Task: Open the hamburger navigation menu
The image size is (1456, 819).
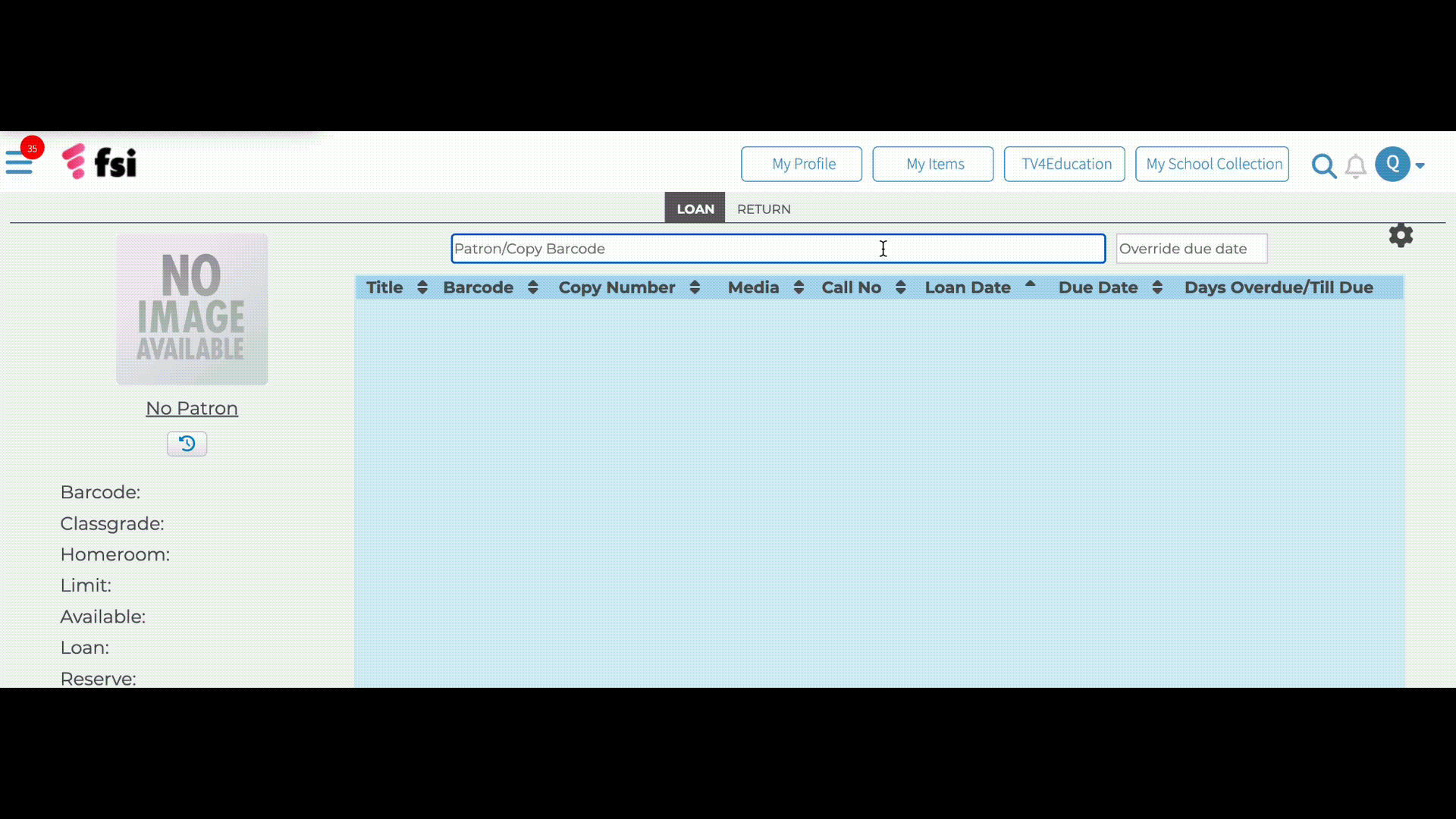Action: tap(19, 162)
